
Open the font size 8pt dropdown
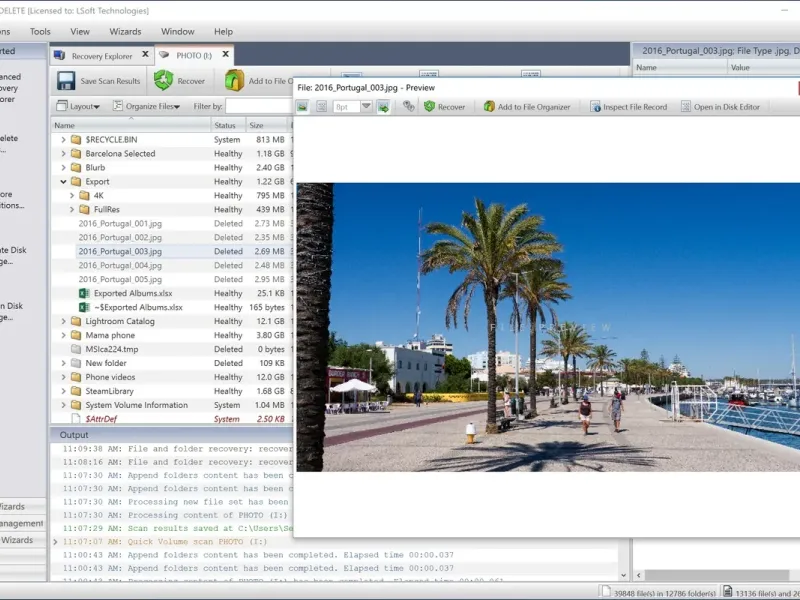[366, 107]
